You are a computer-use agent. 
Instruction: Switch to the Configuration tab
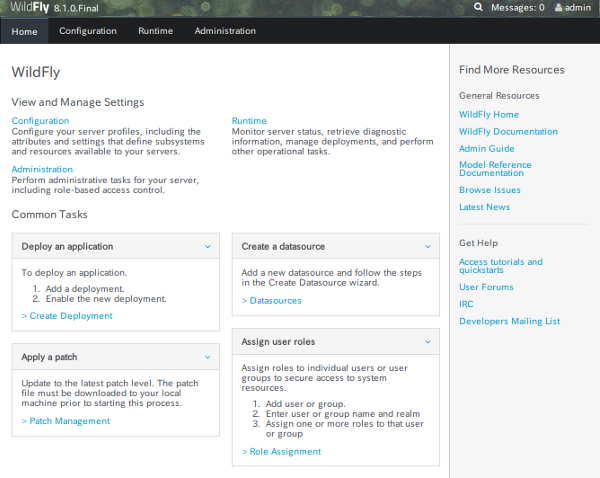click(x=88, y=31)
